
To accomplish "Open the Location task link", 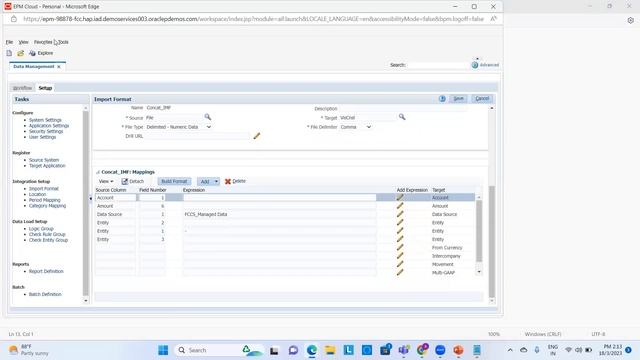I will (x=37, y=194).
